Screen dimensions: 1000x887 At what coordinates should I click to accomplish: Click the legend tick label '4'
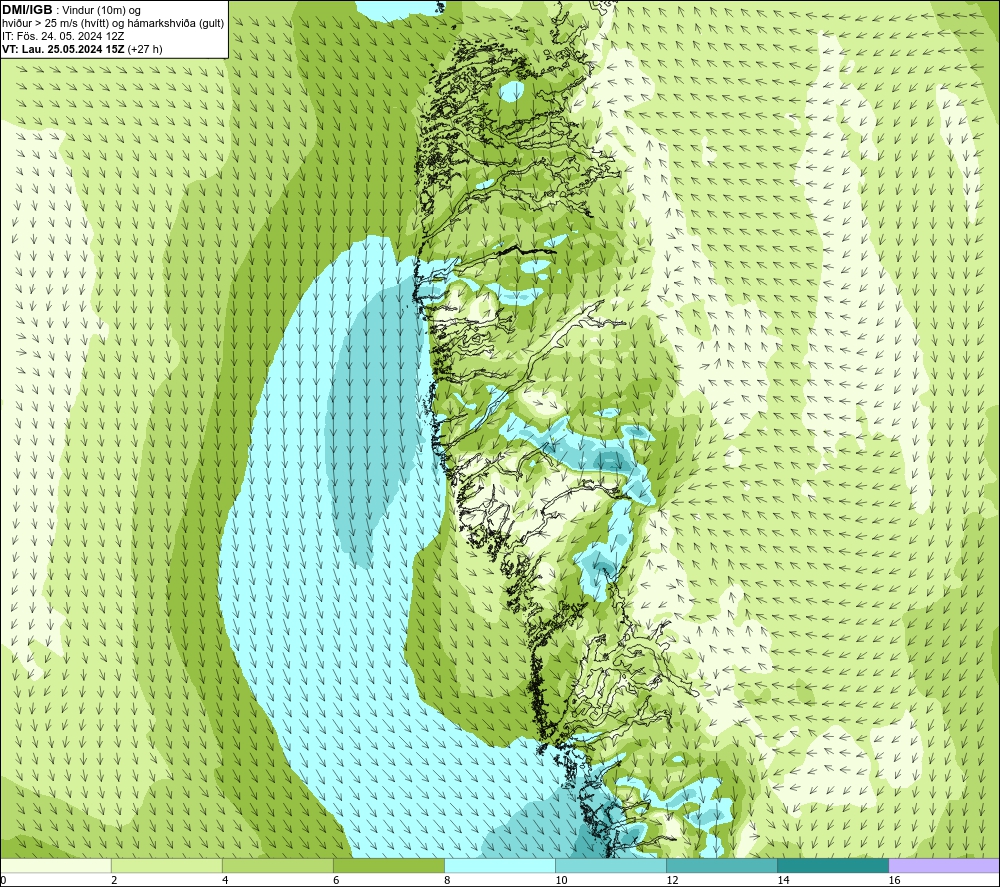click(225, 881)
